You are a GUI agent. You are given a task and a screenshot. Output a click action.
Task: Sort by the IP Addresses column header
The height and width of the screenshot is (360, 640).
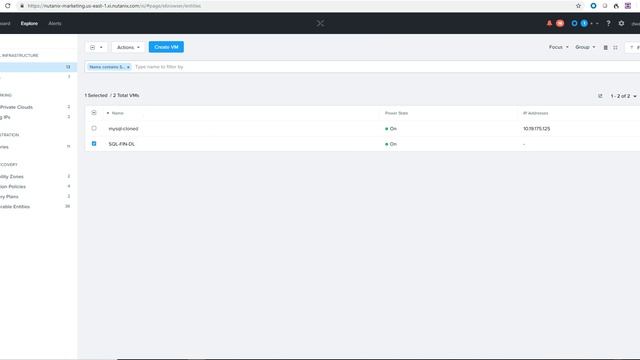coord(536,113)
